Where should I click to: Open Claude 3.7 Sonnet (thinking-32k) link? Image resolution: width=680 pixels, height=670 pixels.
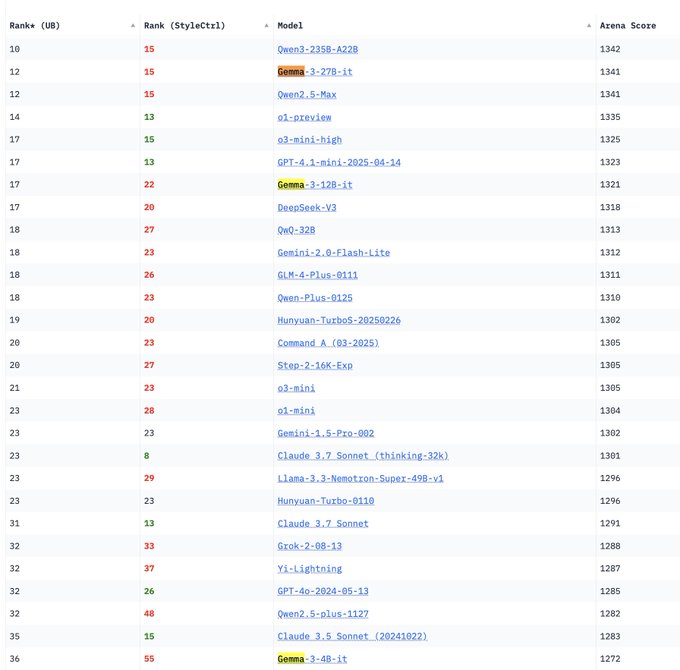click(362, 455)
